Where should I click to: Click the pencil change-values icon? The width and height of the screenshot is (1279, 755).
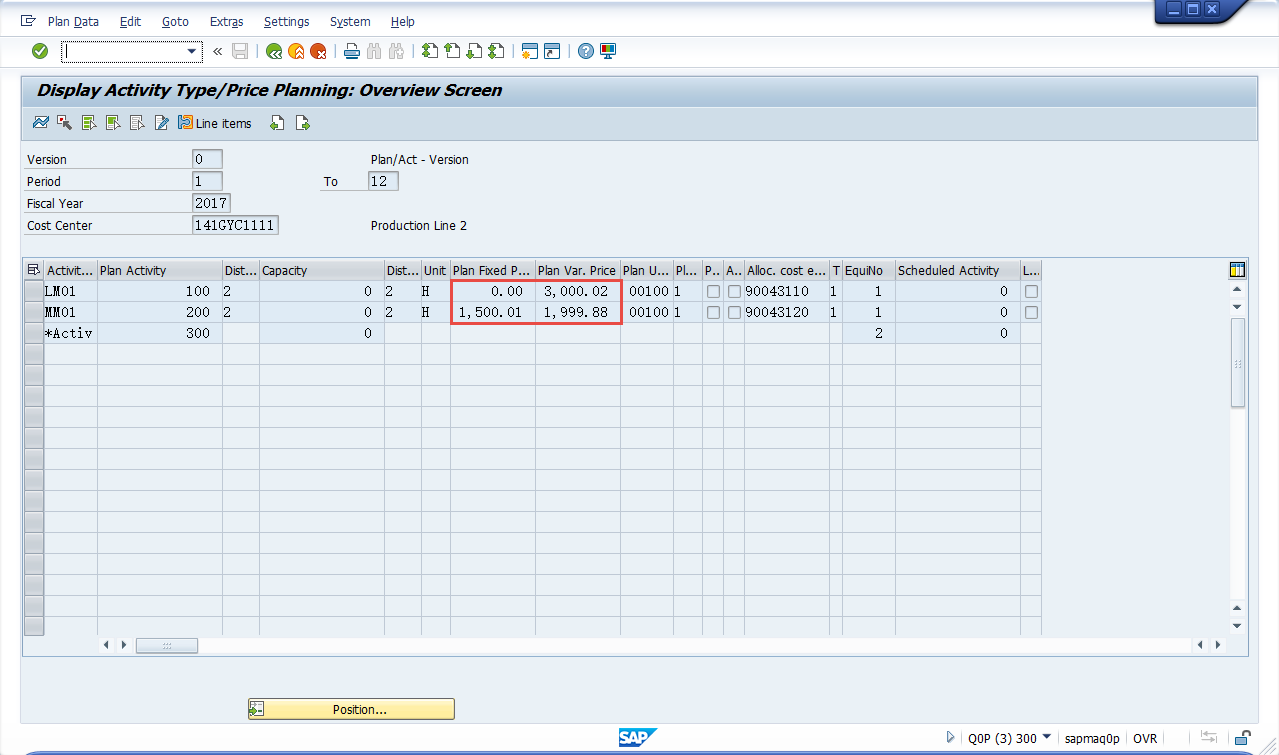coord(161,123)
